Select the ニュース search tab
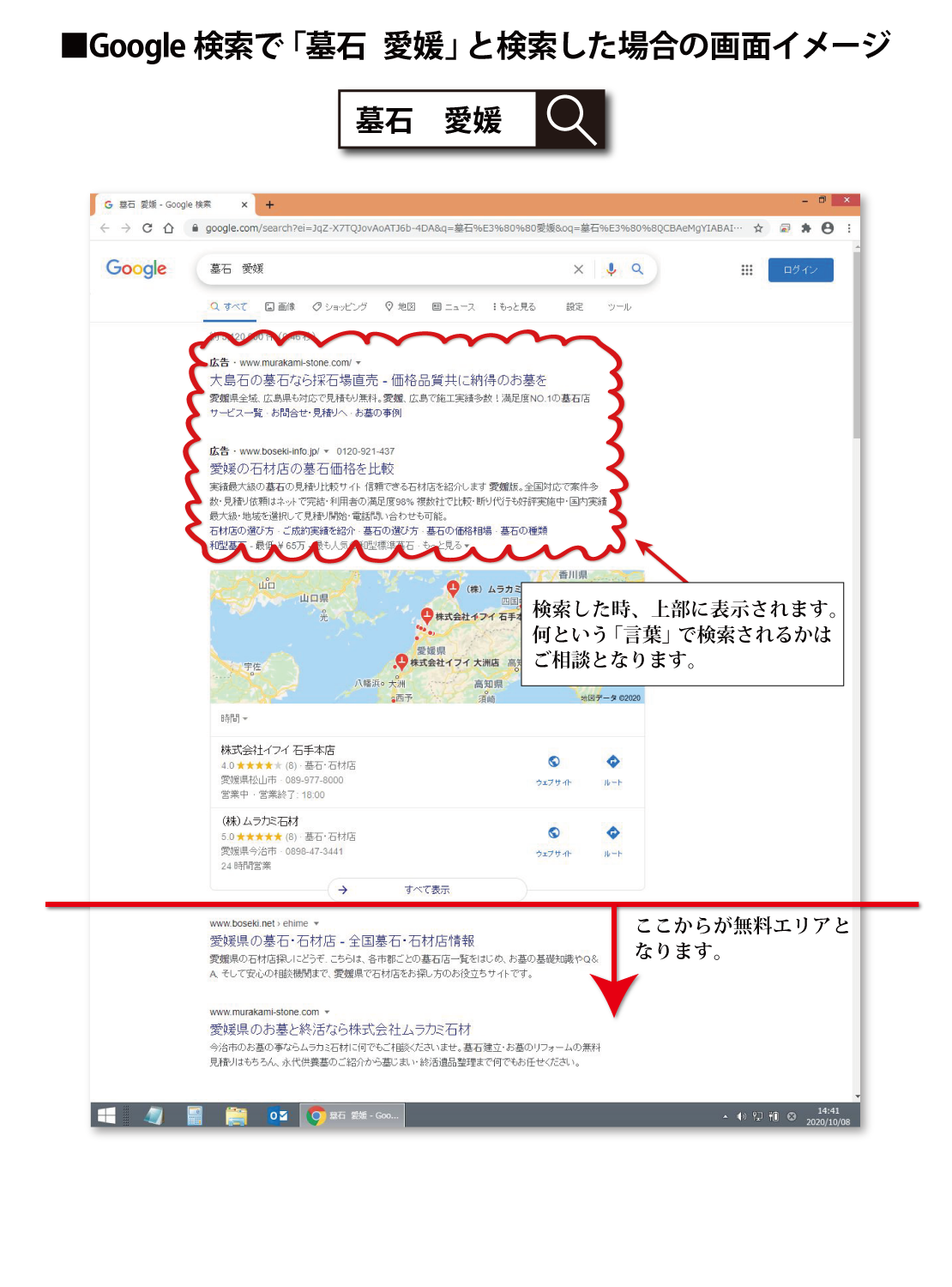 tap(454, 307)
